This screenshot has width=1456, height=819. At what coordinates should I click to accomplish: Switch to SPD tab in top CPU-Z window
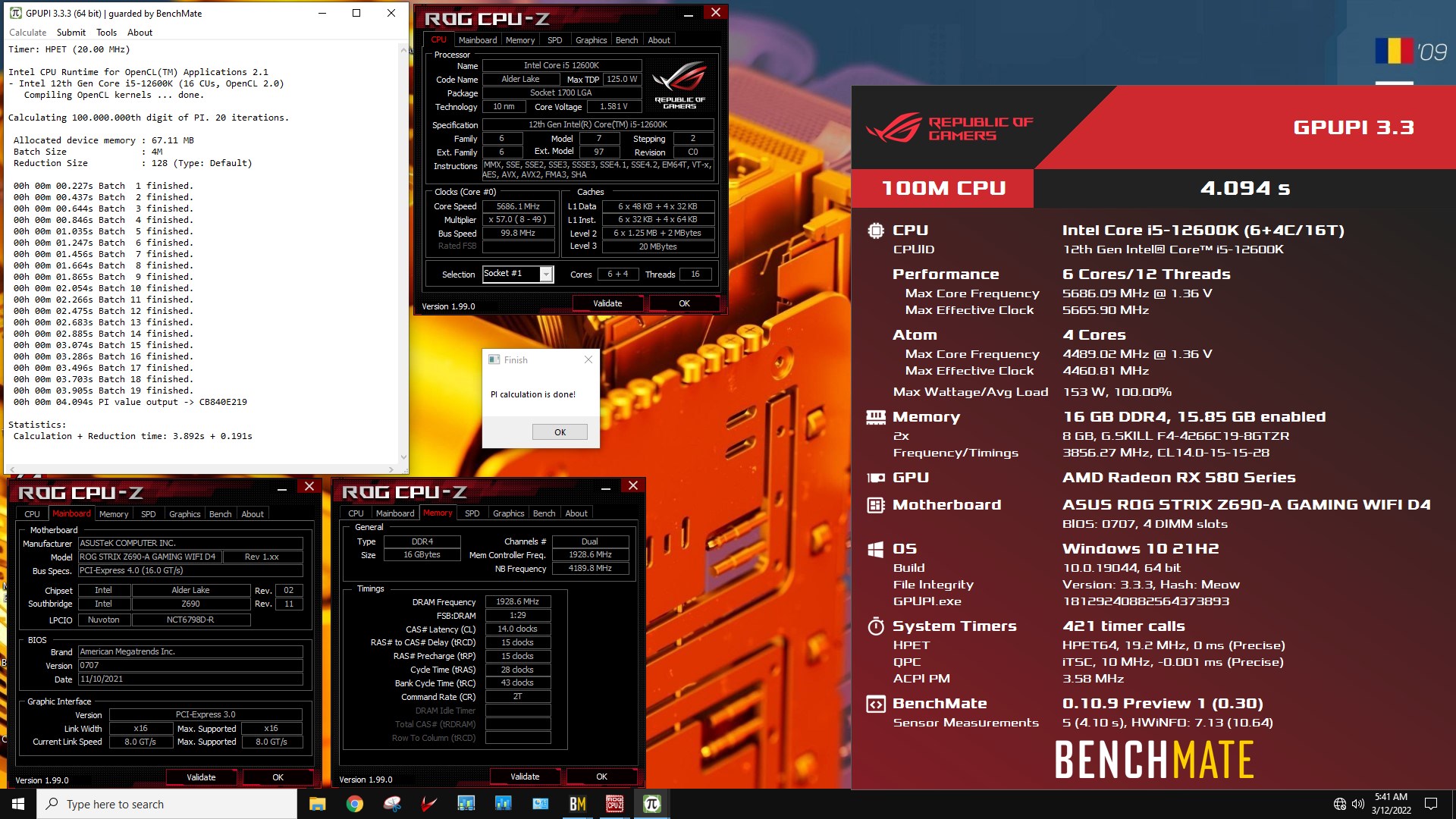[x=555, y=40]
